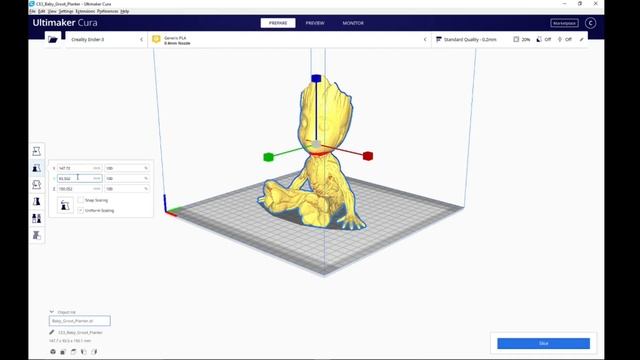Click the Z scale percent field

127,189
